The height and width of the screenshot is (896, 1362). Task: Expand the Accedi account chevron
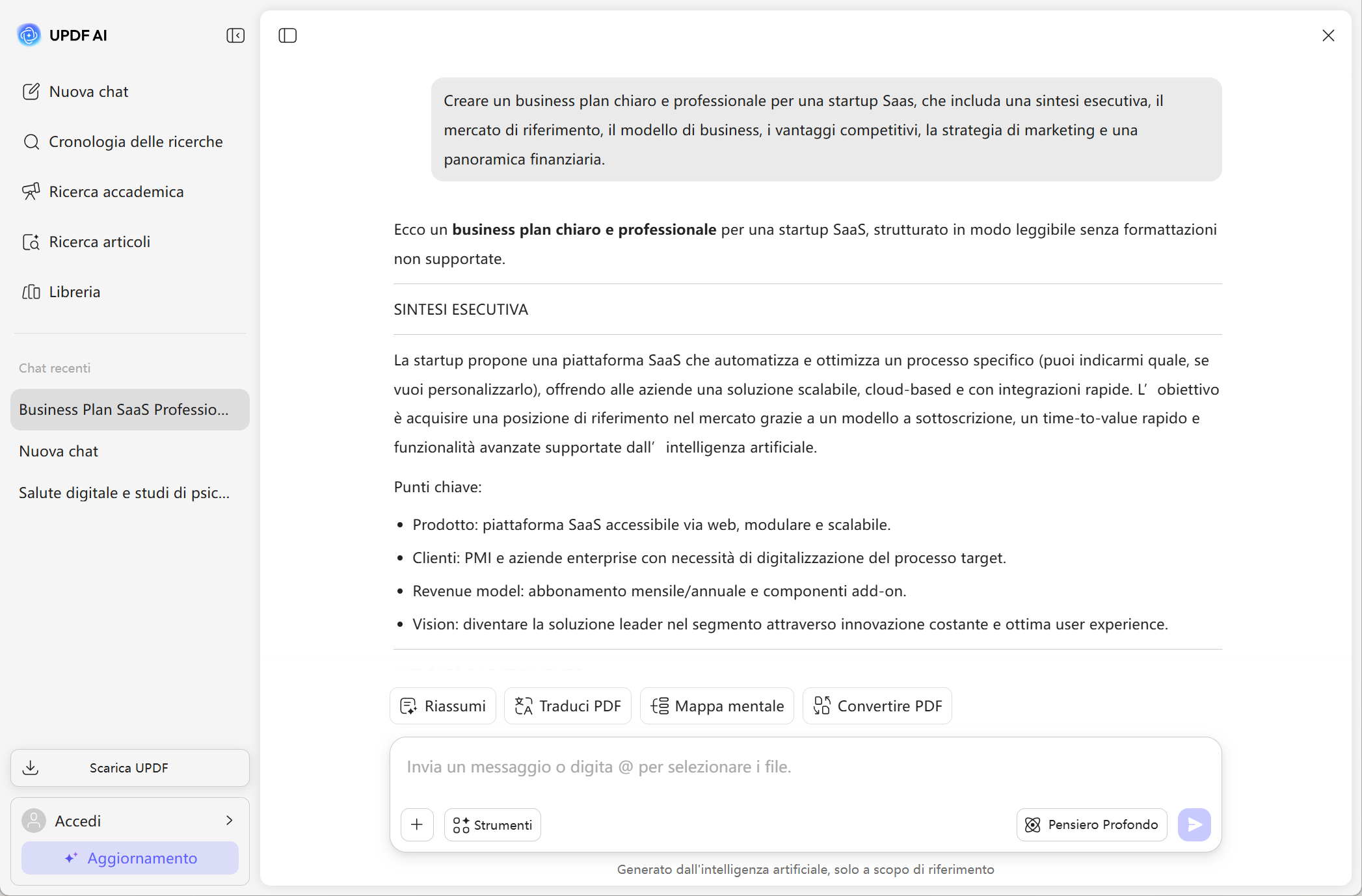229,821
